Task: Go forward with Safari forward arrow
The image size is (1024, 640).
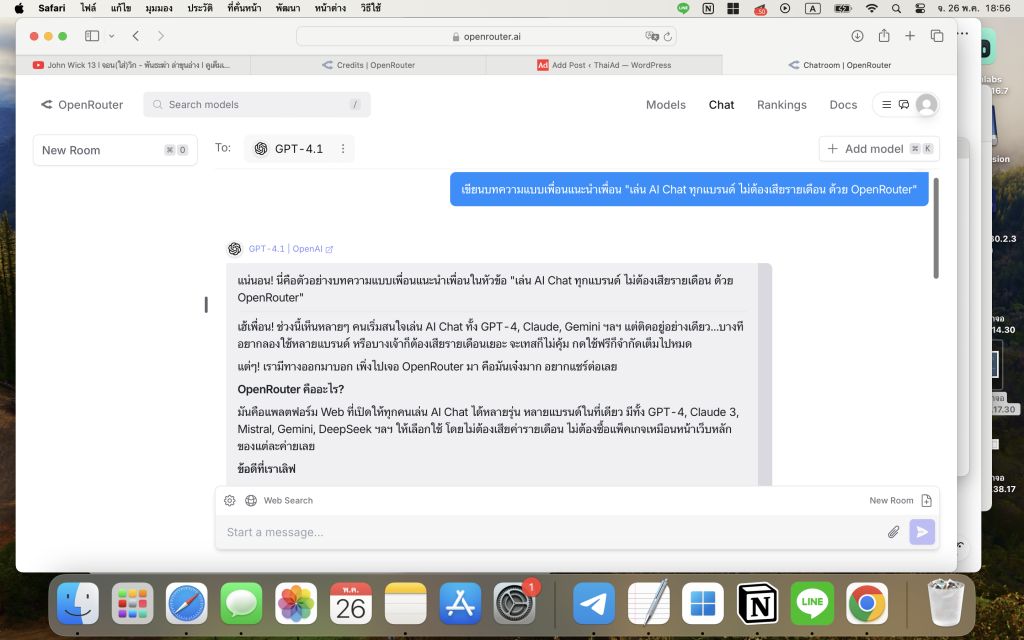Action: coord(161,36)
